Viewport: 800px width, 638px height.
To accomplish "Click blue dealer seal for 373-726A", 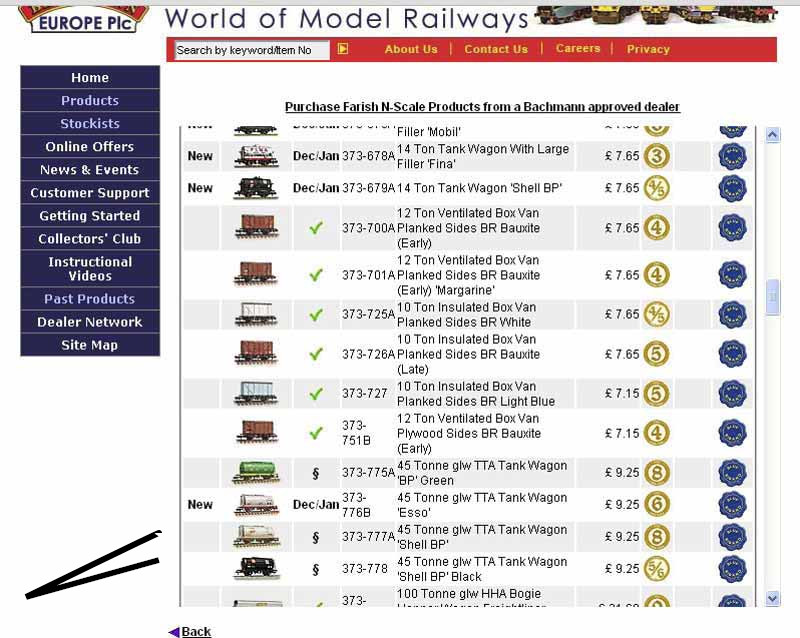I will coord(732,354).
